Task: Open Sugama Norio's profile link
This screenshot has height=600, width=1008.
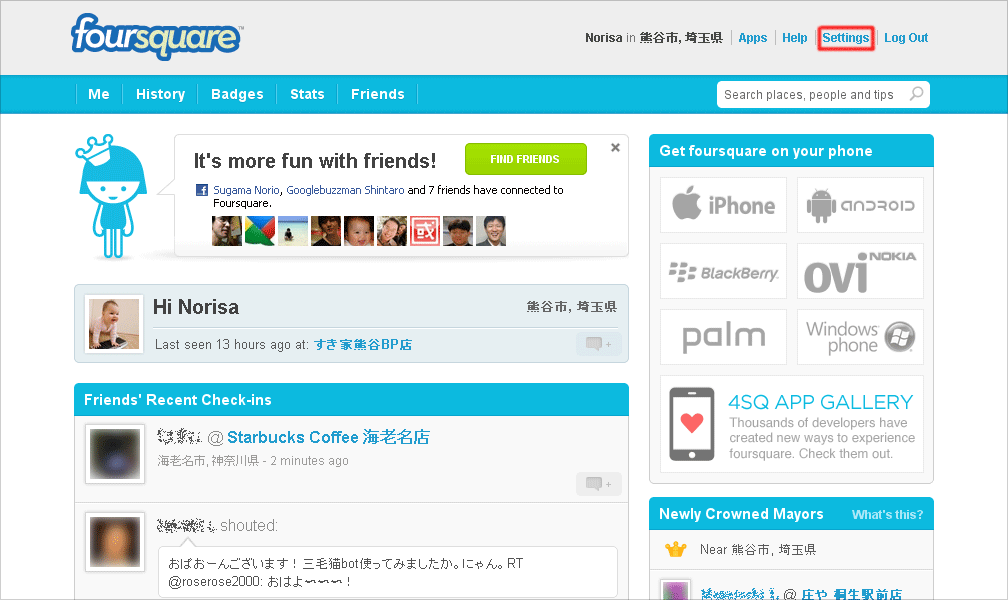Action: (246, 190)
